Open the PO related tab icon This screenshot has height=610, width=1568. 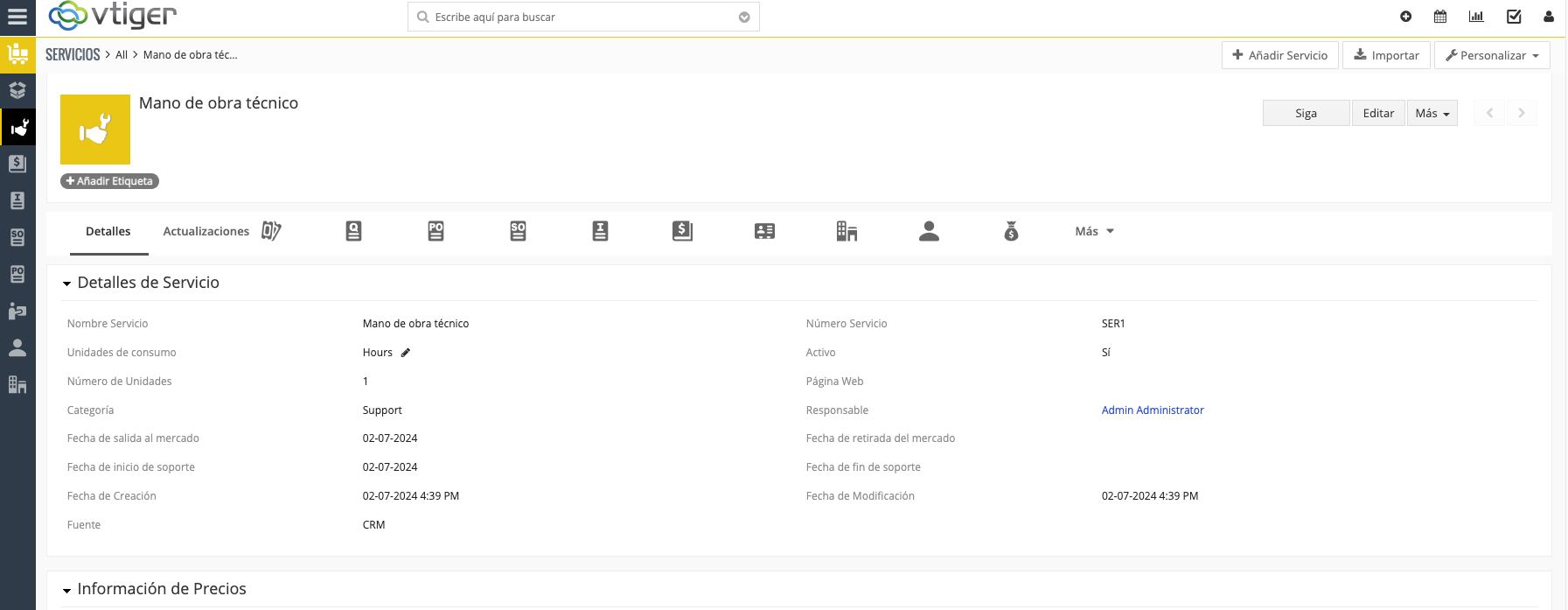436,231
